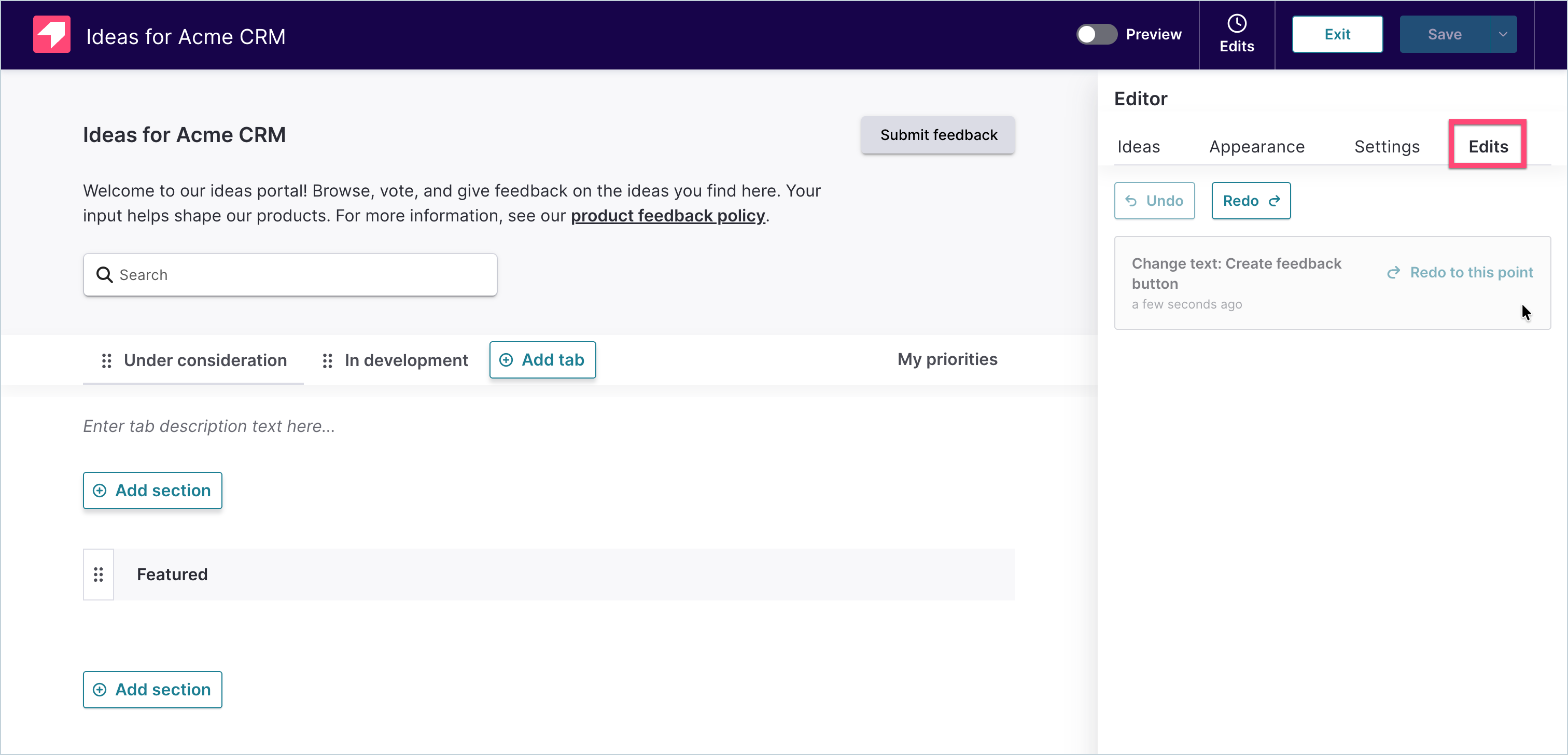1568x755 pixels.
Task: Click the search magnifier icon
Action: click(105, 275)
